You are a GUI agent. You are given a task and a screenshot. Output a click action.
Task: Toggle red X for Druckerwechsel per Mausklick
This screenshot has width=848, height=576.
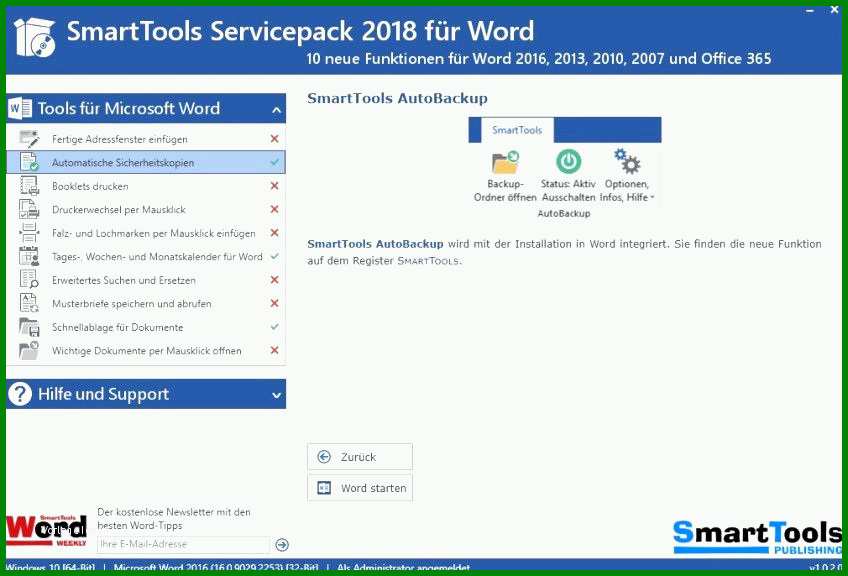coord(274,209)
